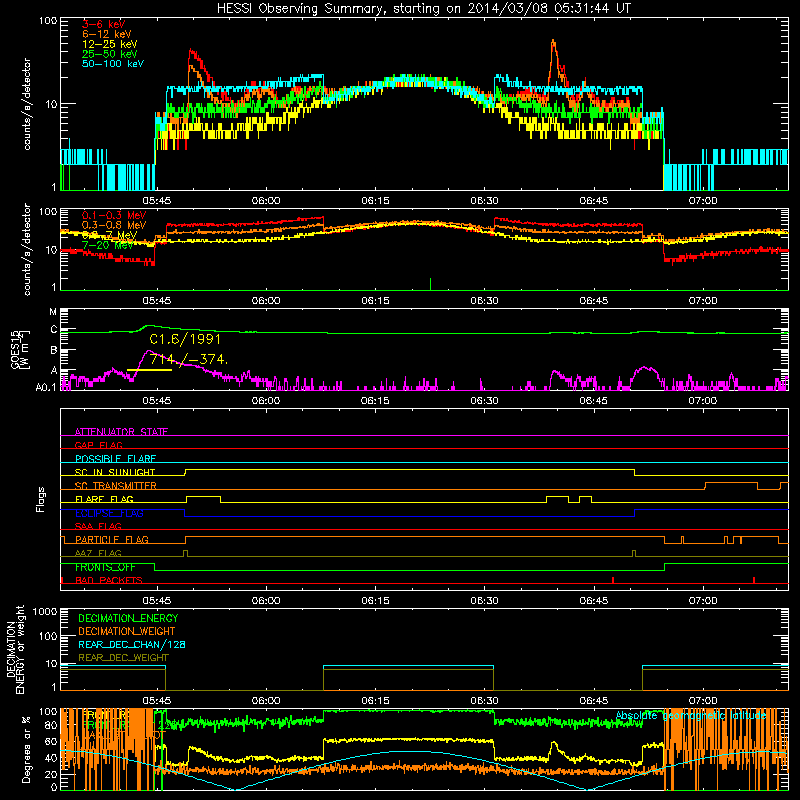Click the counts/s/detector axis title of the keV panel
This screenshot has width=800, height=800.
(27, 104)
